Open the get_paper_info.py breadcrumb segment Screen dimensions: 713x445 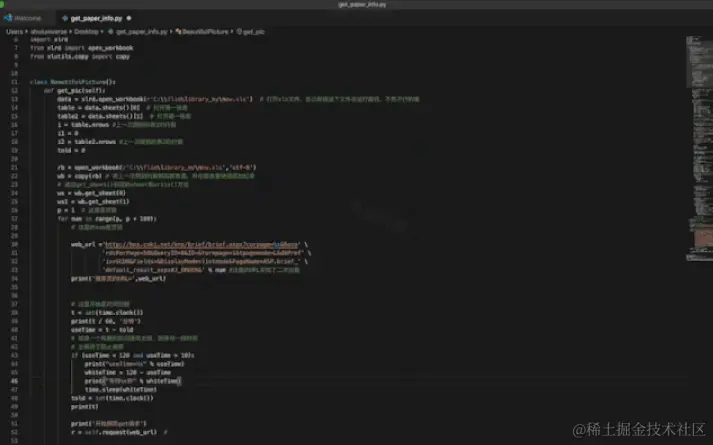141,32
